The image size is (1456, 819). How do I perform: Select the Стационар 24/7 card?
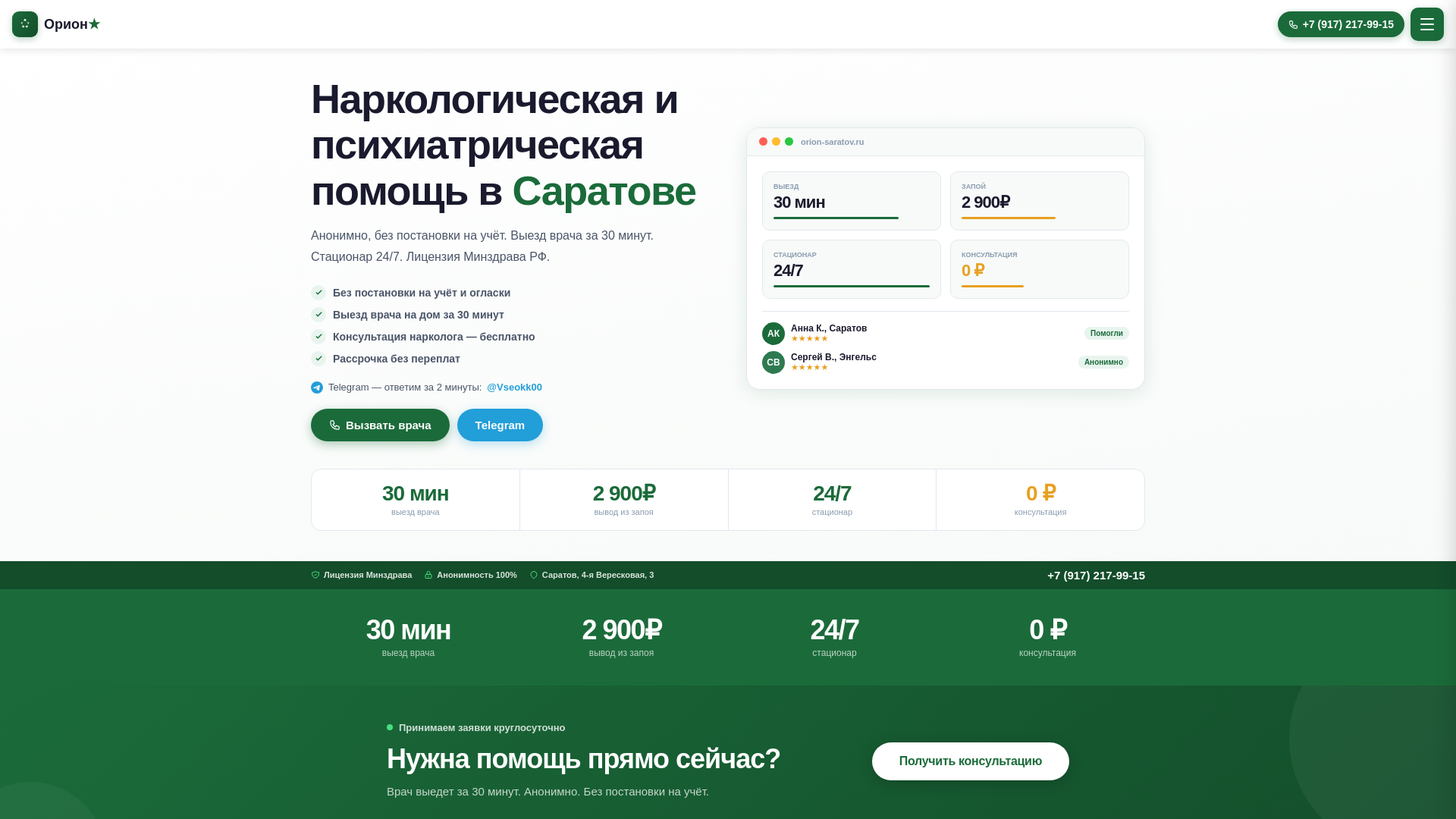(852, 269)
